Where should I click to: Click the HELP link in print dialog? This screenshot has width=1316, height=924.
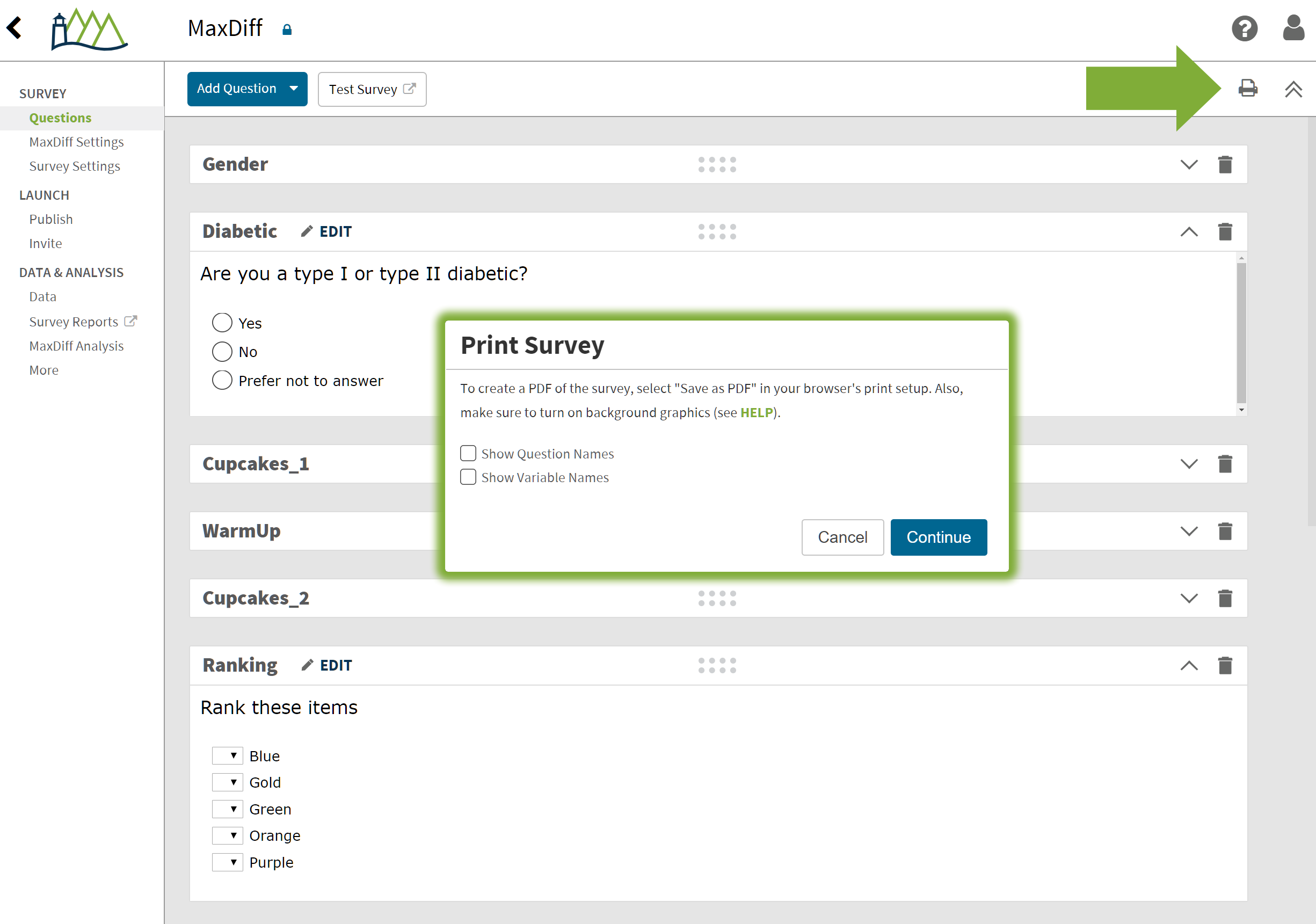(x=756, y=410)
